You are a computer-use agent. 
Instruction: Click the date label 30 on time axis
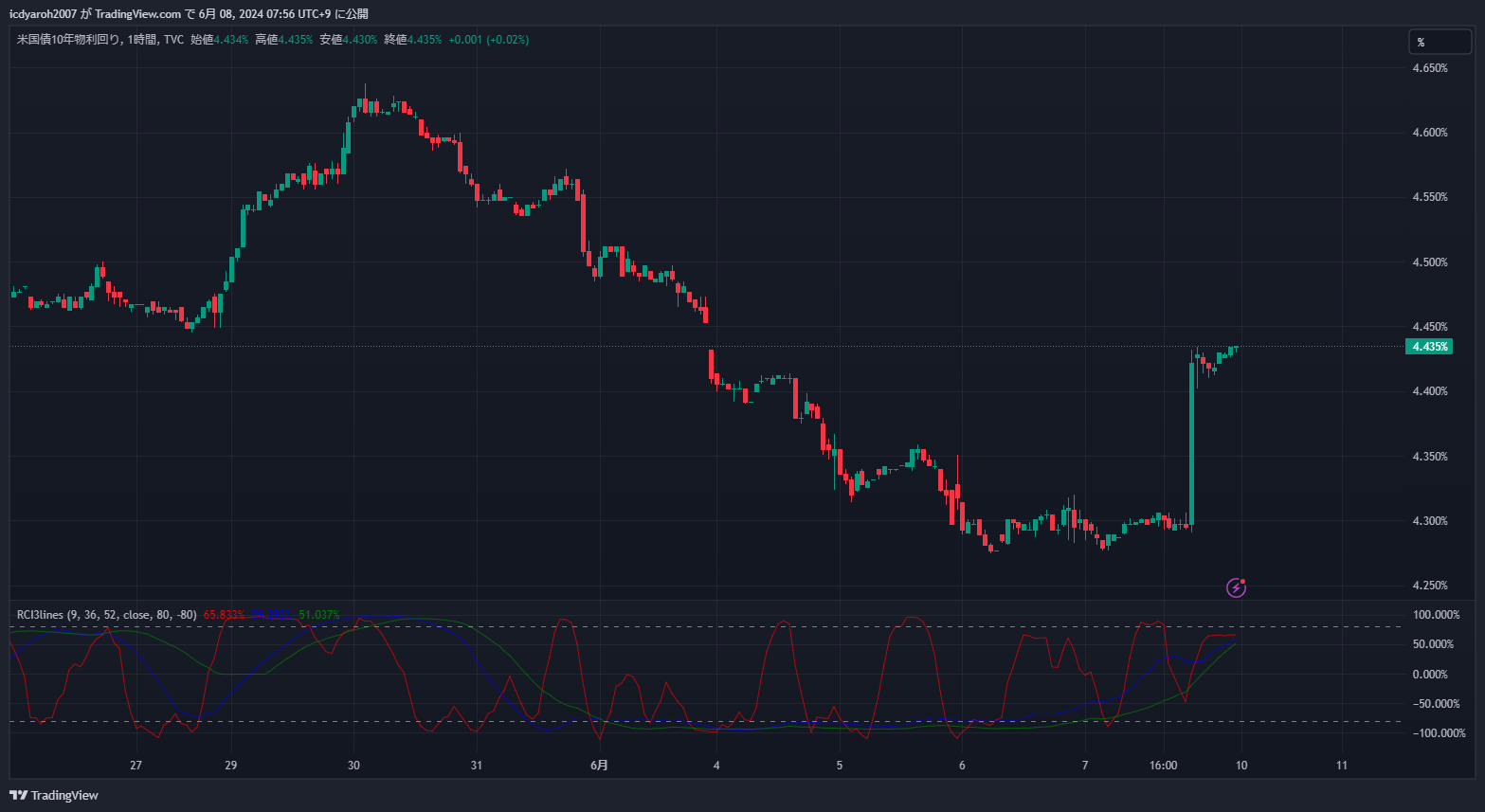point(353,766)
